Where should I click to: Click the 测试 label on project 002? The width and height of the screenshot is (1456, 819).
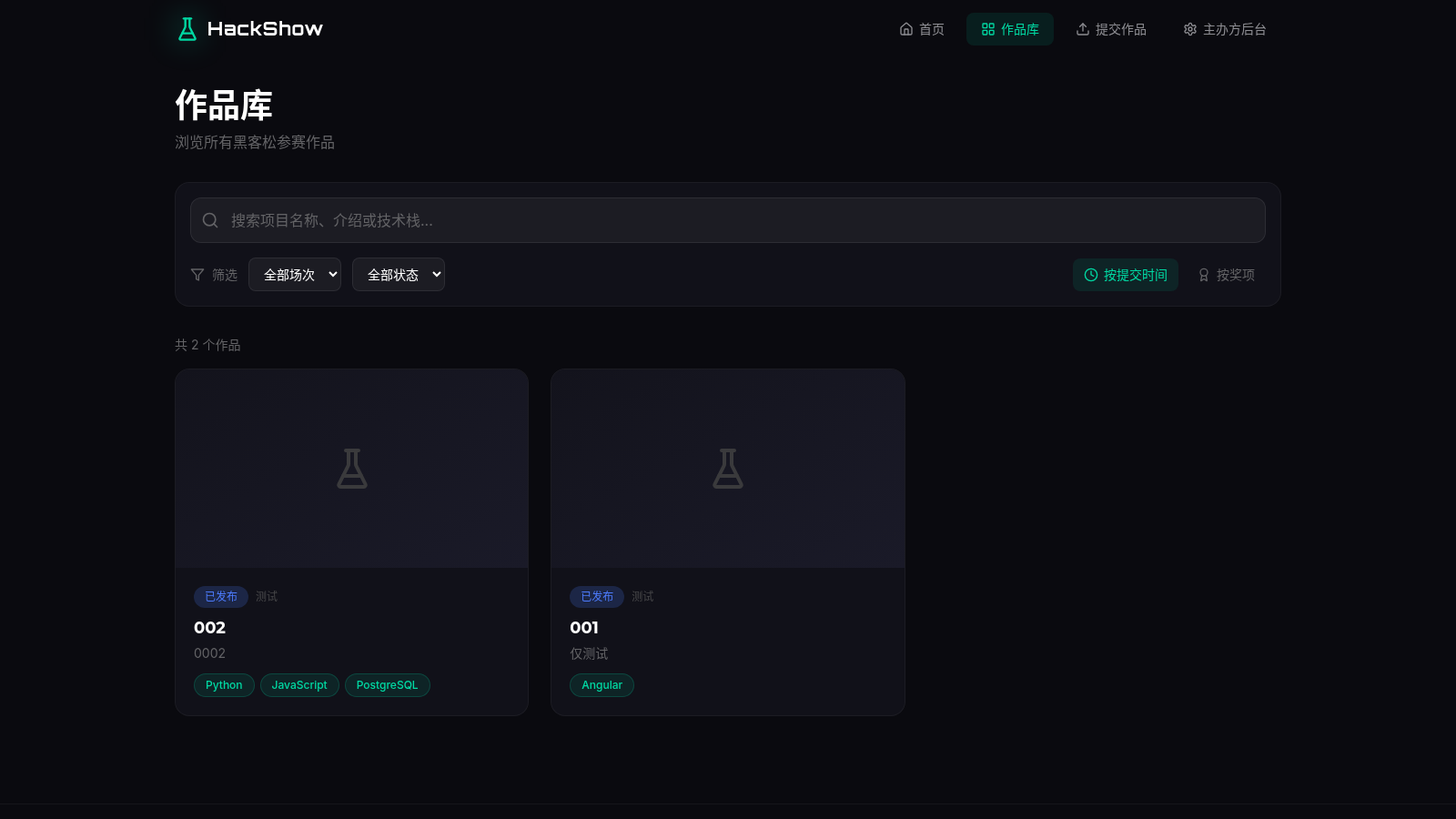(267, 597)
